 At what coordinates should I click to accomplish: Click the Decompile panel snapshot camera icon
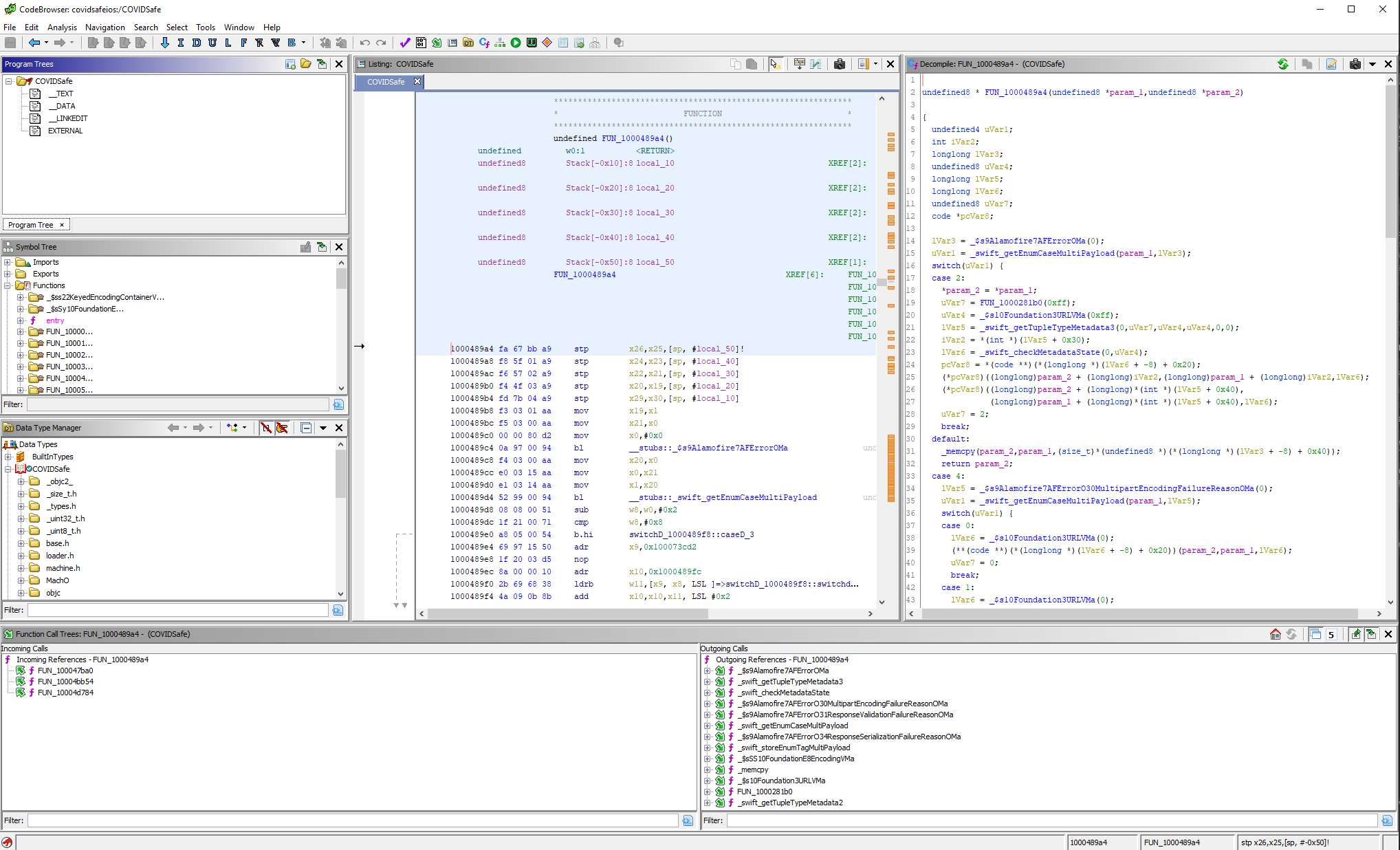pos(1355,64)
